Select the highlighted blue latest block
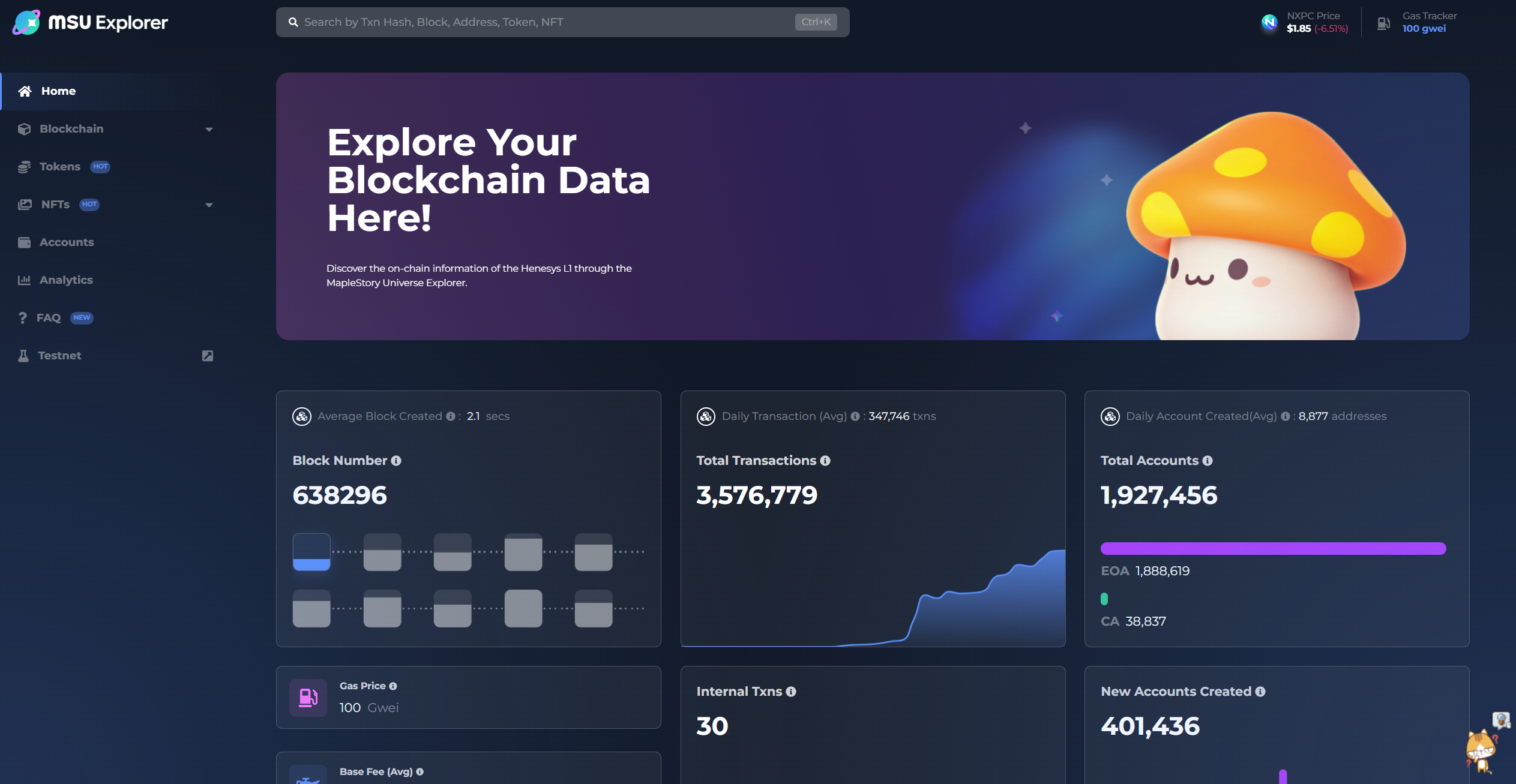Viewport: 1516px width, 784px height. click(x=311, y=552)
